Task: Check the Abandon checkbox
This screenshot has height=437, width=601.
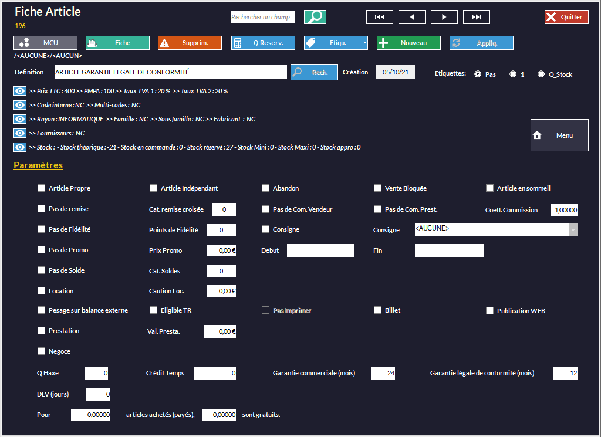Action: pyautogui.click(x=265, y=188)
